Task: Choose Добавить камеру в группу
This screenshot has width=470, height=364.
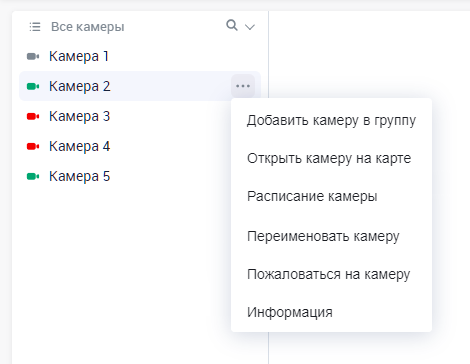Action: (331, 120)
